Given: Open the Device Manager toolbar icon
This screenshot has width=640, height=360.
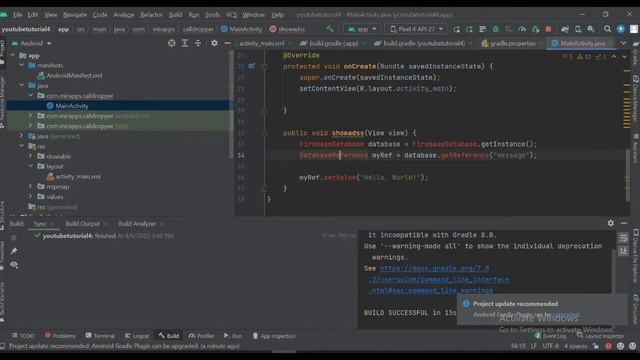Looking at the screenshot, I should tap(578, 29).
